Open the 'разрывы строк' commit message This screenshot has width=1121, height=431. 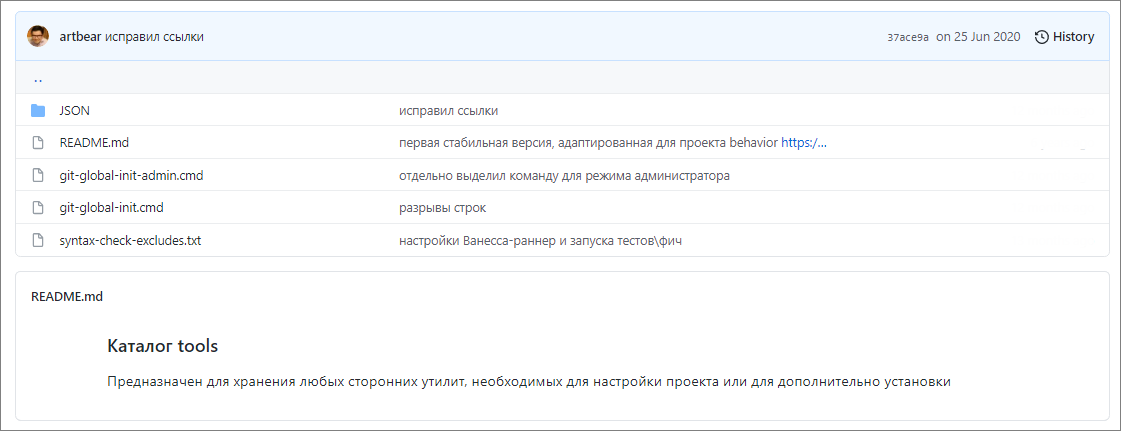[442, 208]
